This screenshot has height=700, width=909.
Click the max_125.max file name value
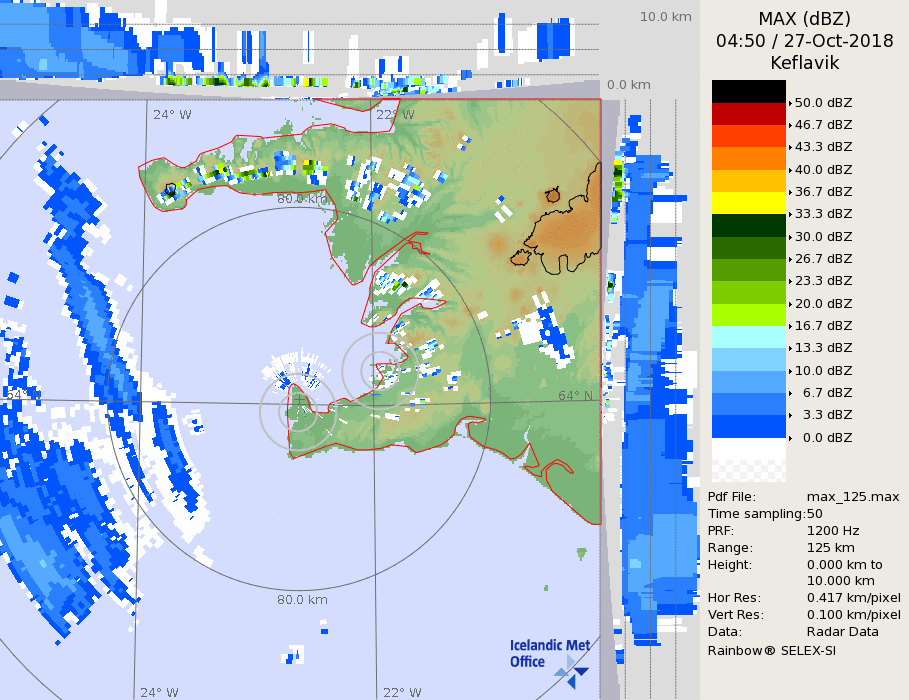click(x=852, y=497)
